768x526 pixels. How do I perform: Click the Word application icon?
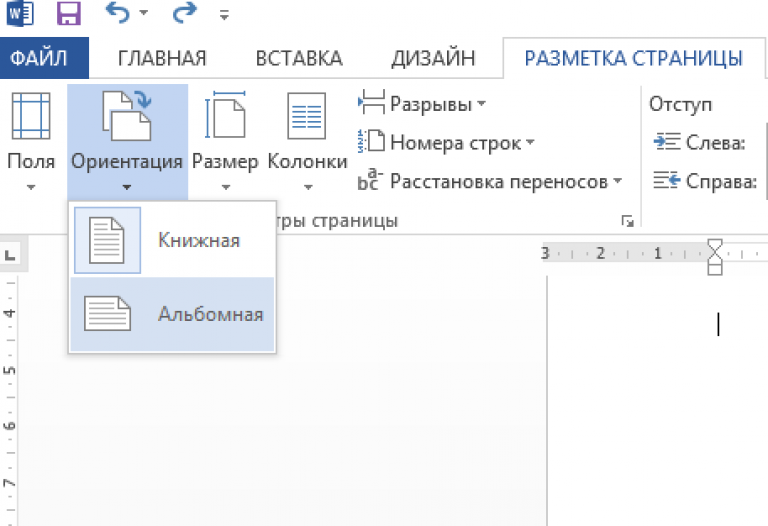20,13
